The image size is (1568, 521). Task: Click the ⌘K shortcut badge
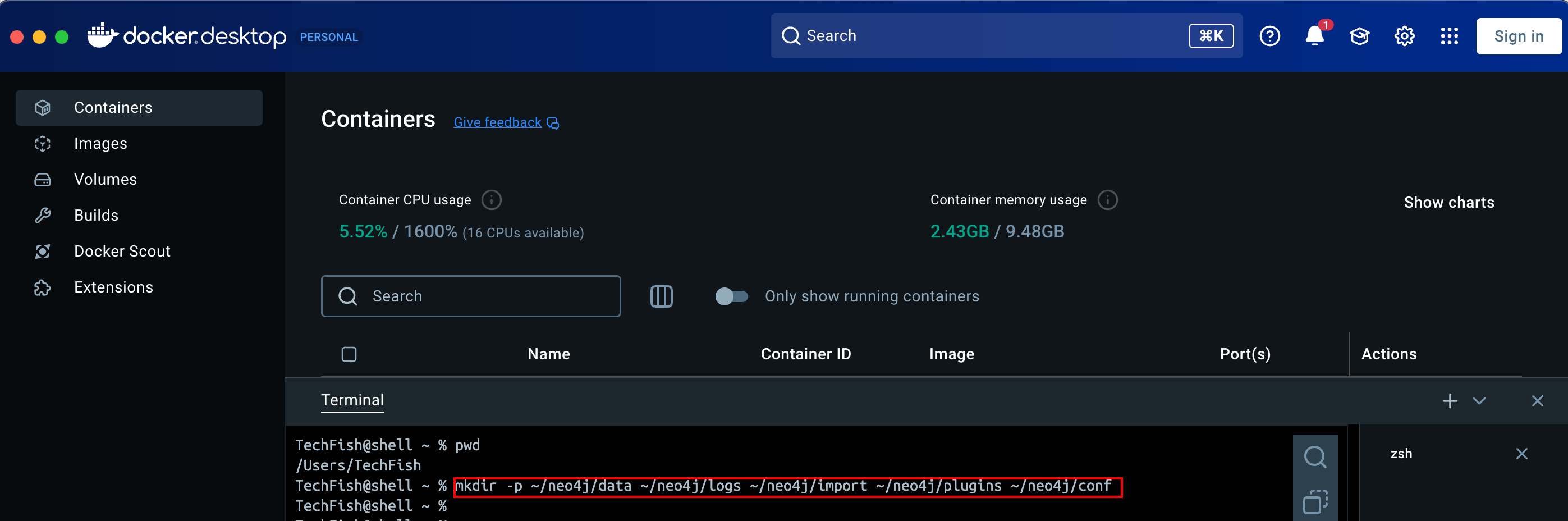[1211, 36]
